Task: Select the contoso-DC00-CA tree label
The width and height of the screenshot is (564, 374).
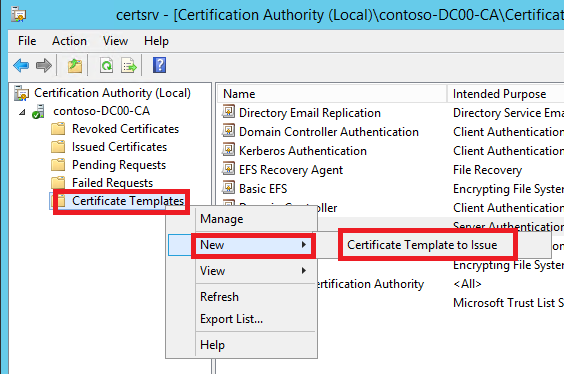Action: click(101, 111)
